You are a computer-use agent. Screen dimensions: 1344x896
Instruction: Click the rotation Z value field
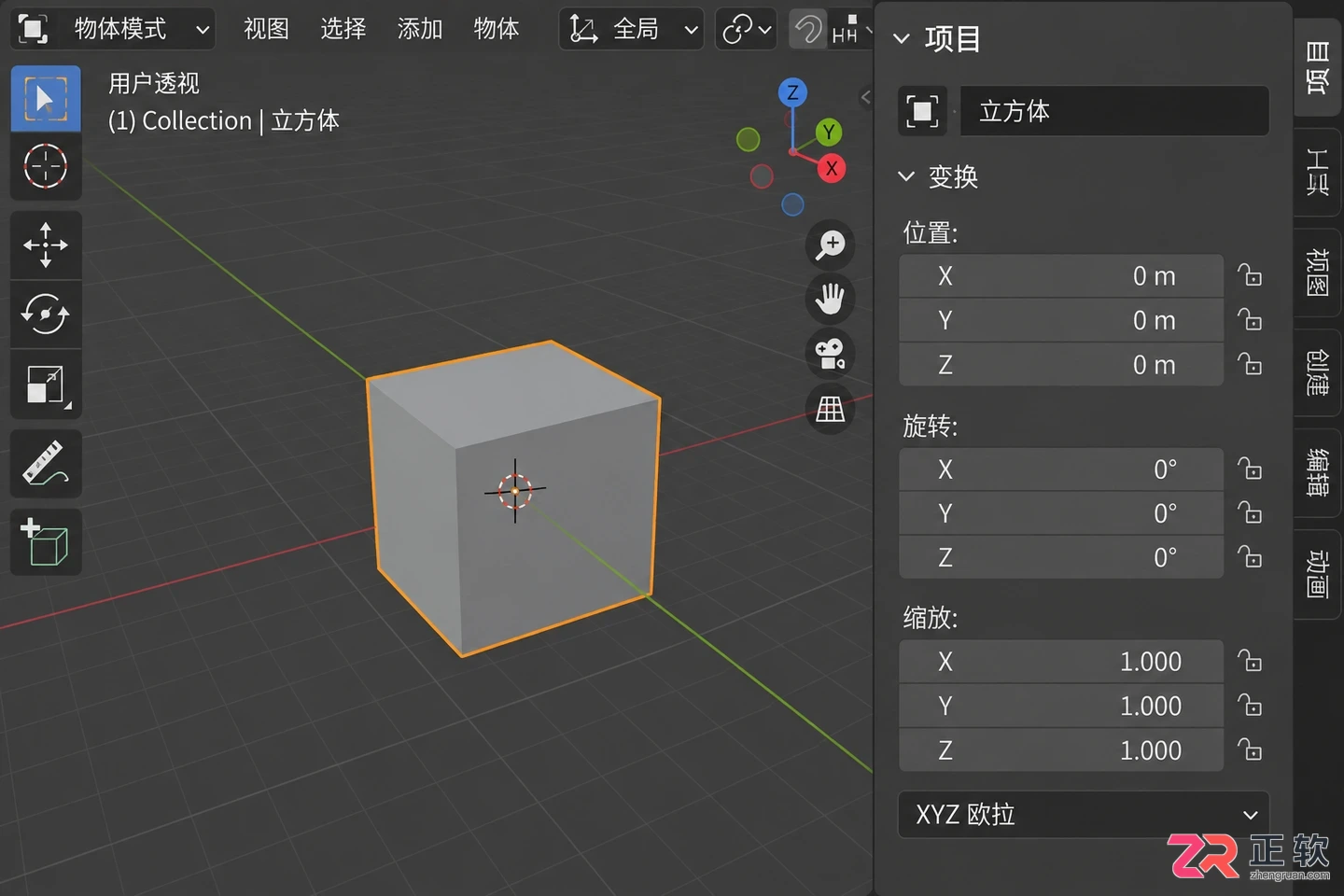[1061, 558]
